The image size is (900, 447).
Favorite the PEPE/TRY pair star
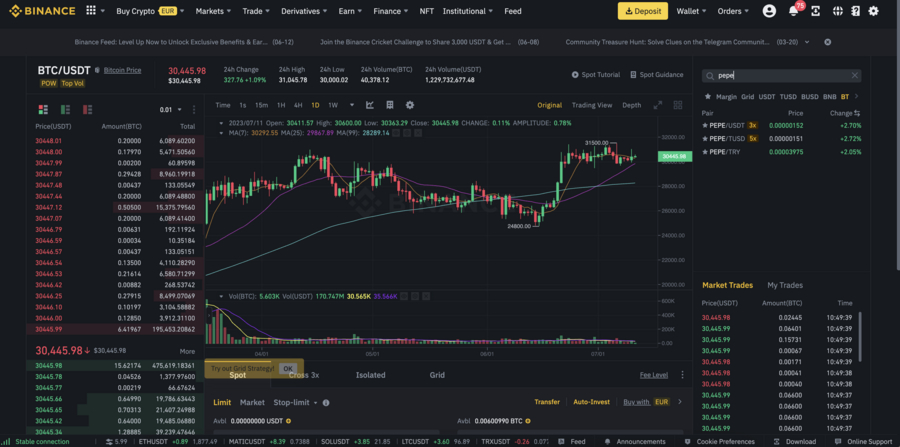[x=705, y=151]
